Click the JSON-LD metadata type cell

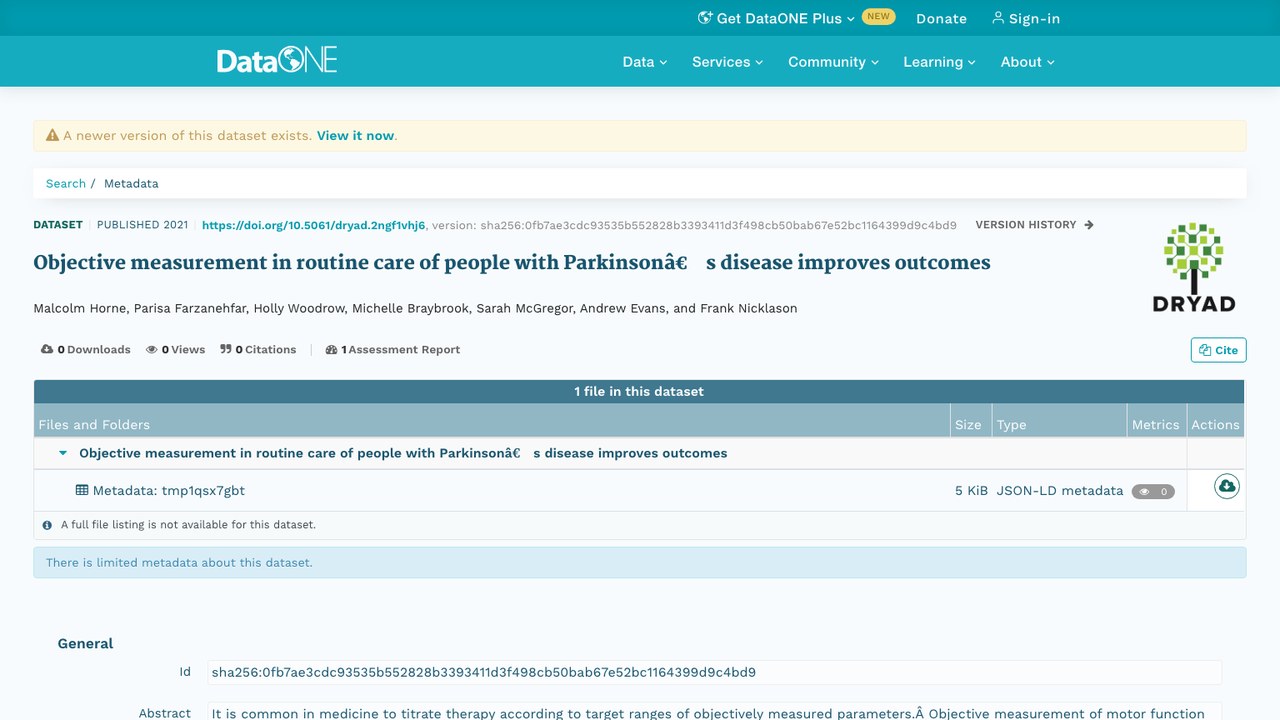(x=1060, y=490)
